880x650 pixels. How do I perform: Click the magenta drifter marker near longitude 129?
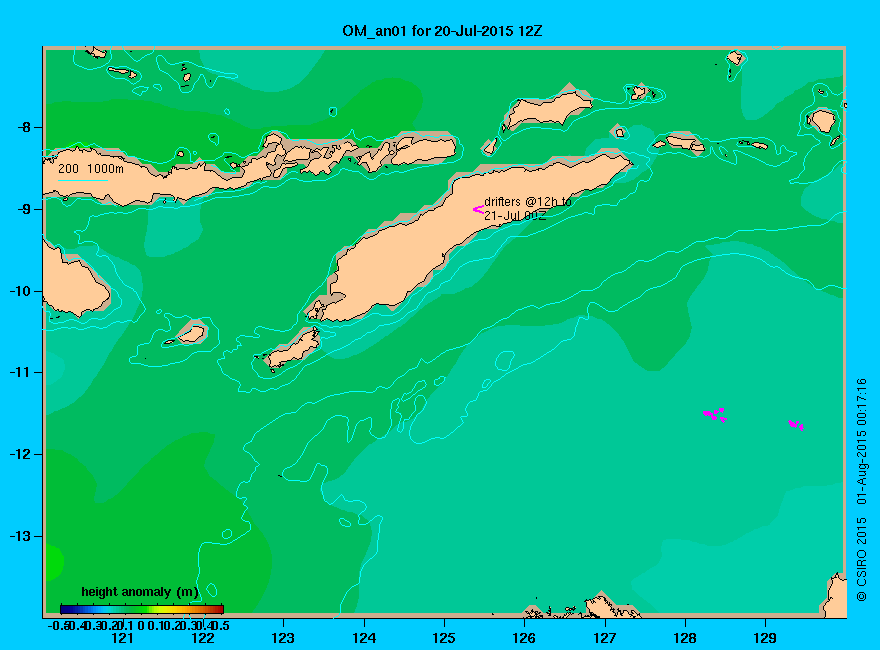(796, 425)
